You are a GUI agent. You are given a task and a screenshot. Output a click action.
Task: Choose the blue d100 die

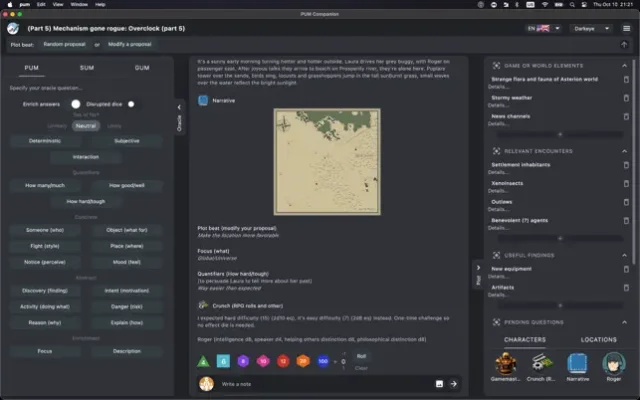(323, 361)
